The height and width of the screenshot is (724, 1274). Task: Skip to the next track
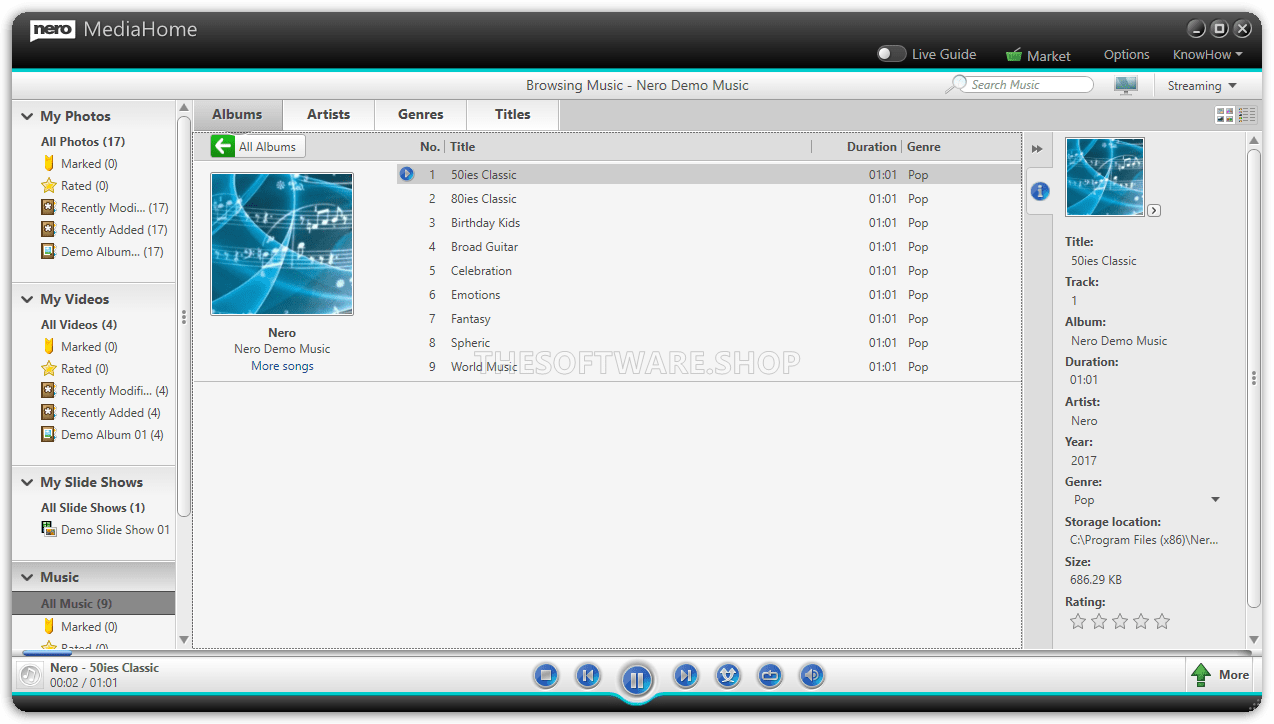pyautogui.click(x=685, y=677)
